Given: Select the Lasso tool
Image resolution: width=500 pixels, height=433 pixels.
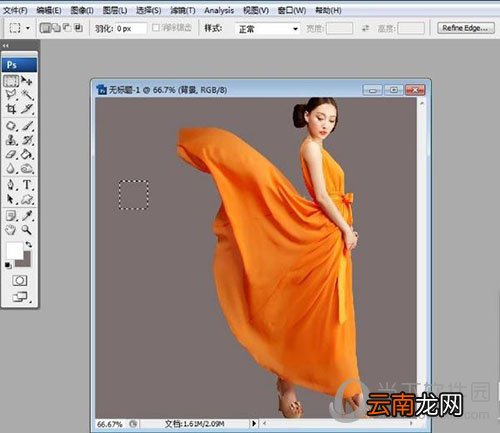Looking at the screenshot, I should (x=11, y=95).
